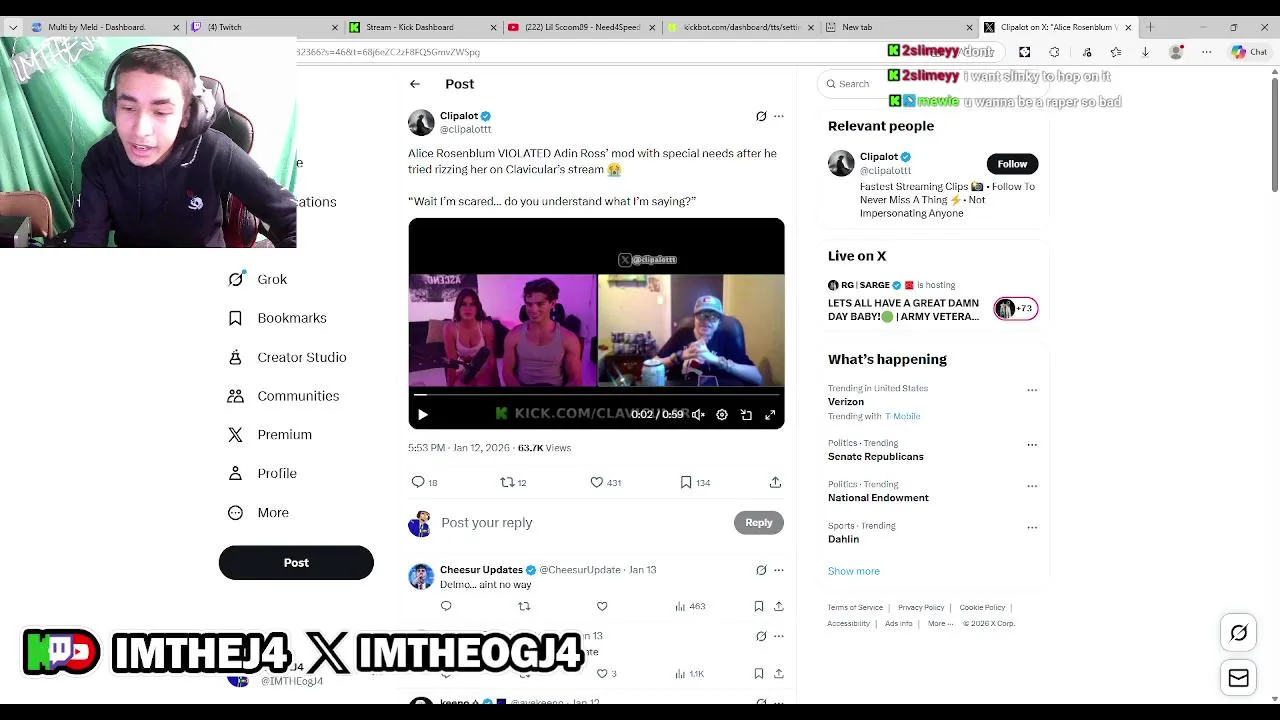Click Show more under What's happening
1280x720 pixels.
(x=854, y=571)
